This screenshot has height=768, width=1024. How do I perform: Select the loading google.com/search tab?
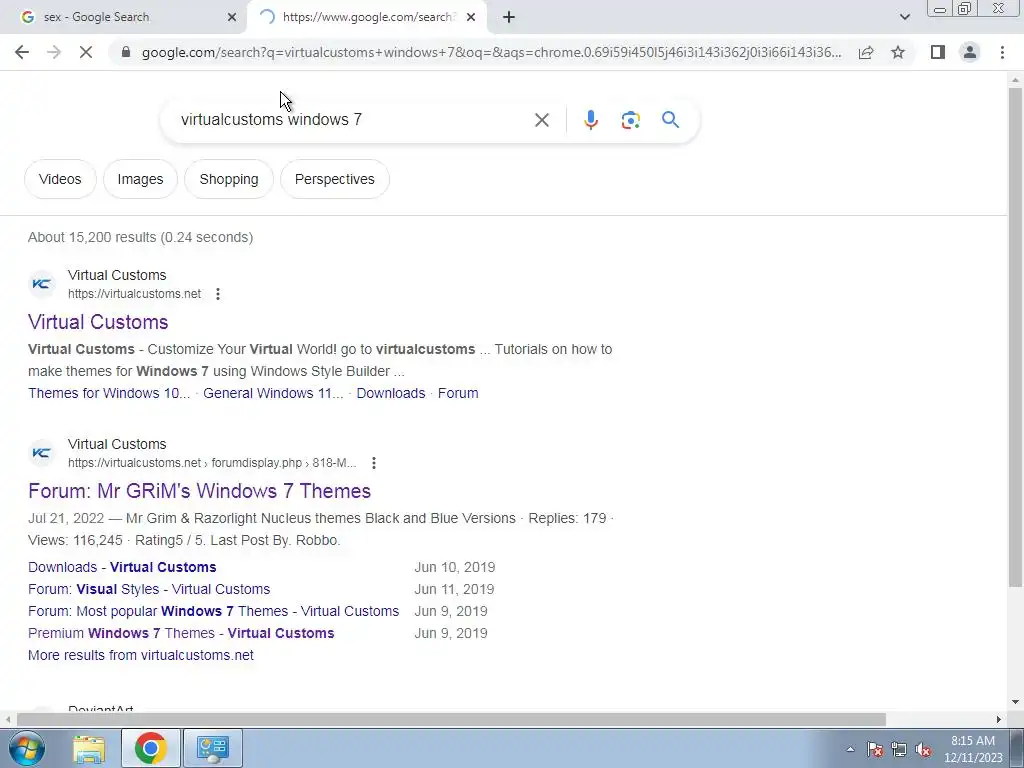[368, 17]
